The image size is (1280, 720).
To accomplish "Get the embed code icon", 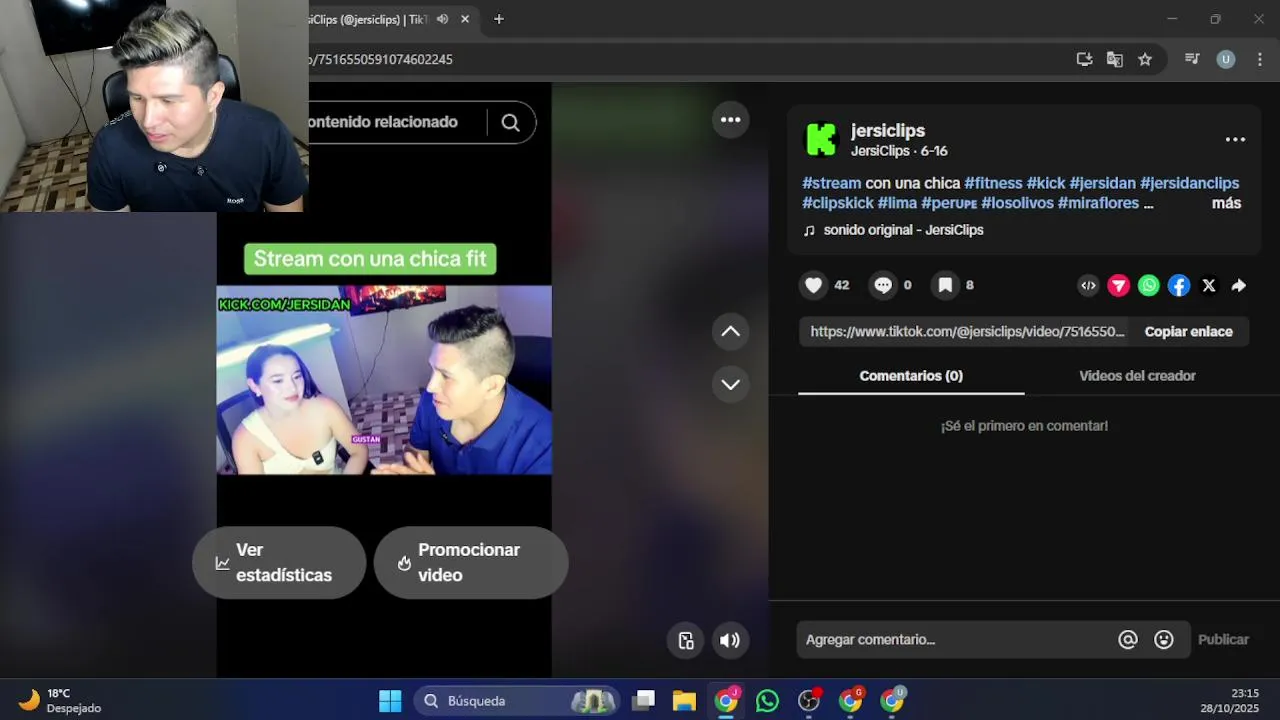I will click(x=1089, y=286).
